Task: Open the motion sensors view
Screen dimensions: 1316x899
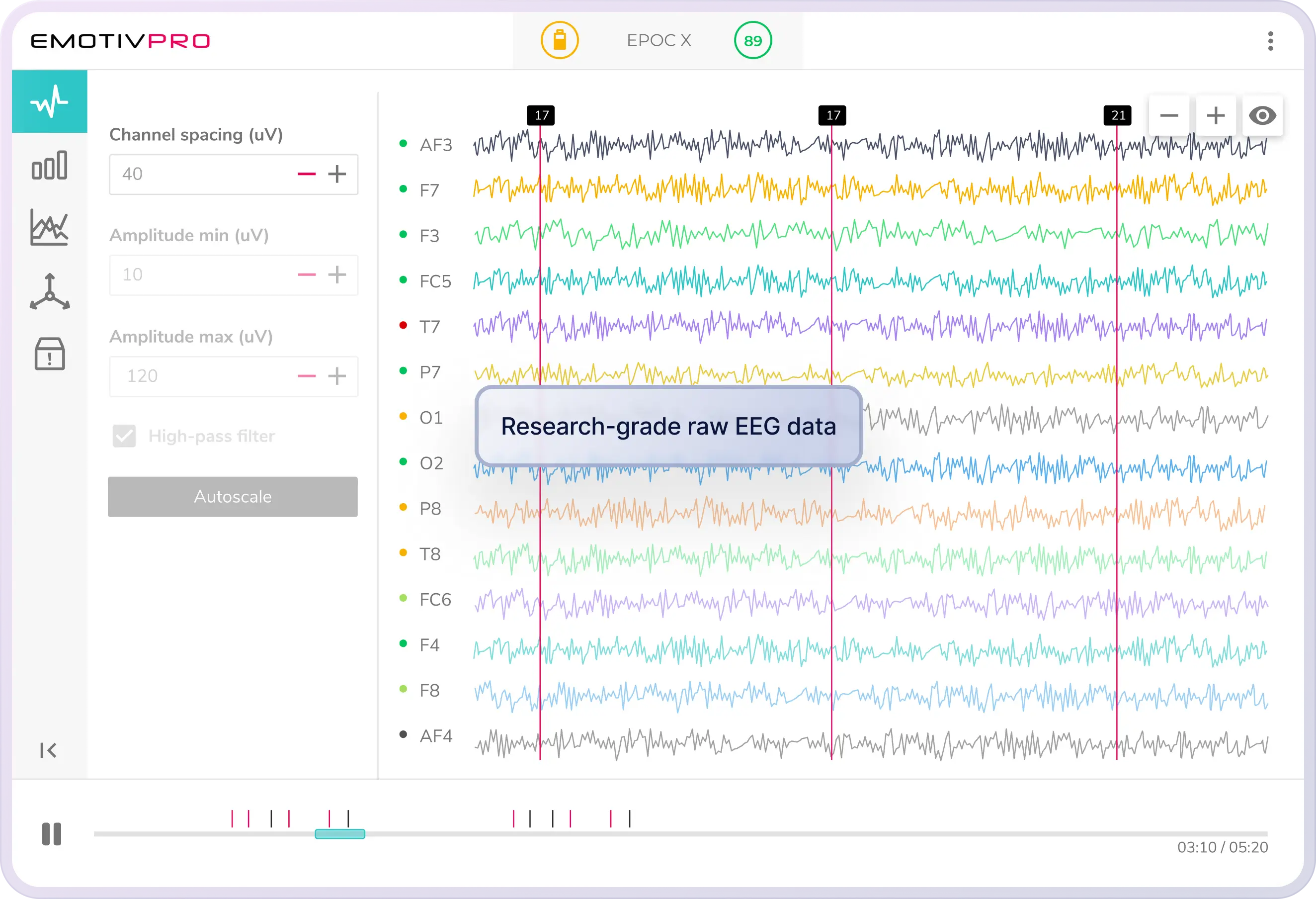Action: point(50,292)
